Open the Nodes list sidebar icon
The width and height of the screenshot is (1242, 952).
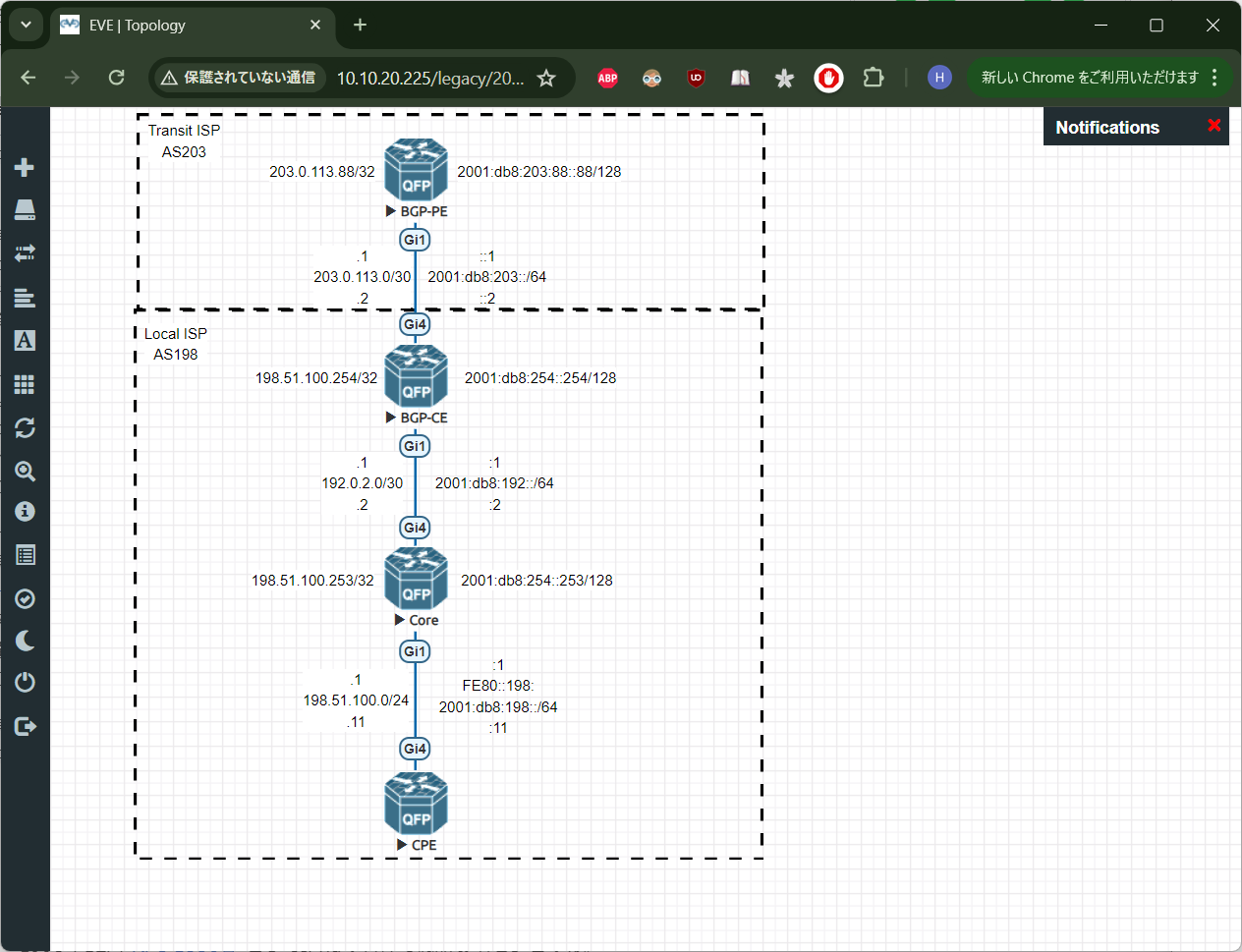pos(25,209)
